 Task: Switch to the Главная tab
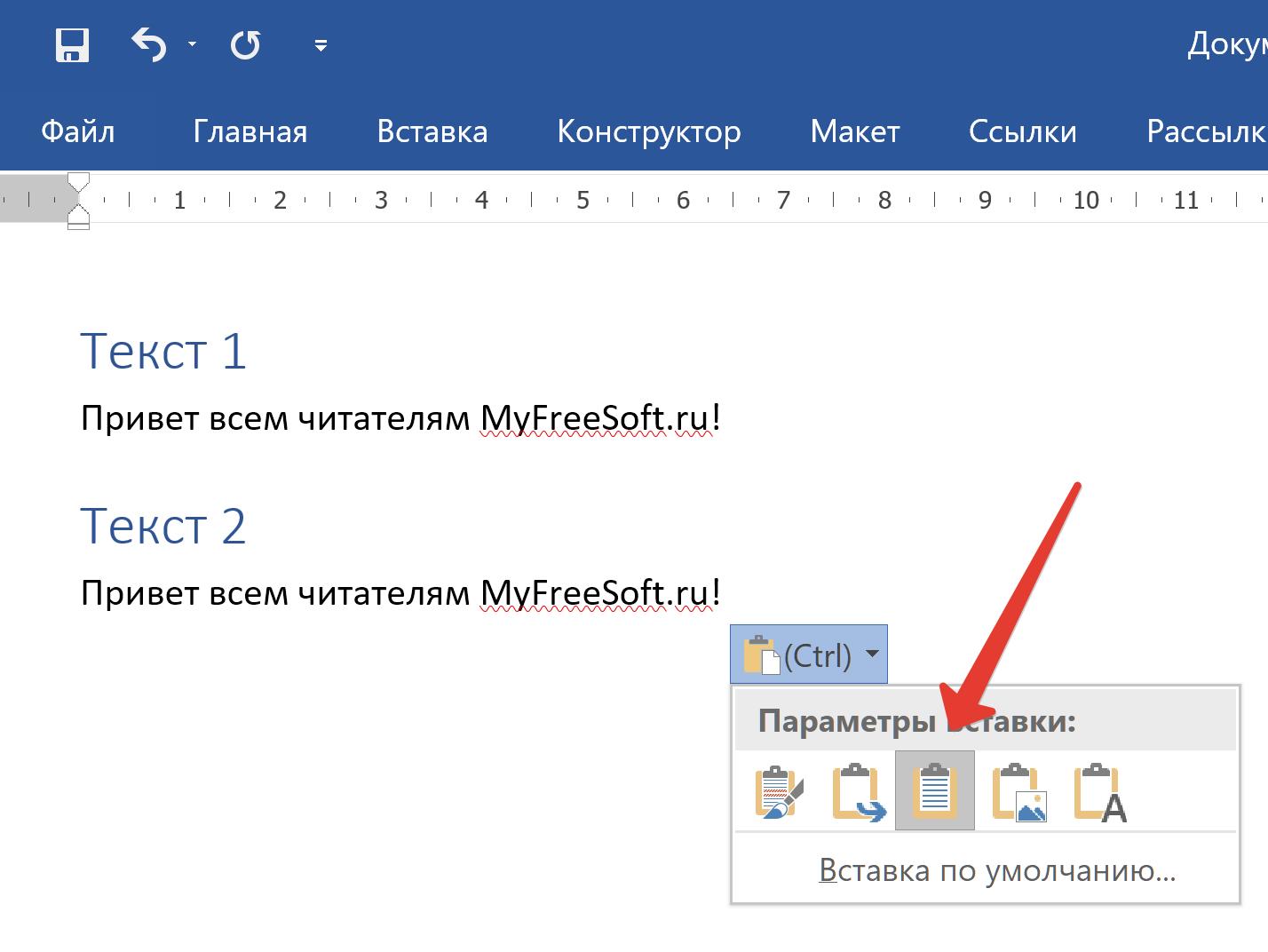(250, 131)
